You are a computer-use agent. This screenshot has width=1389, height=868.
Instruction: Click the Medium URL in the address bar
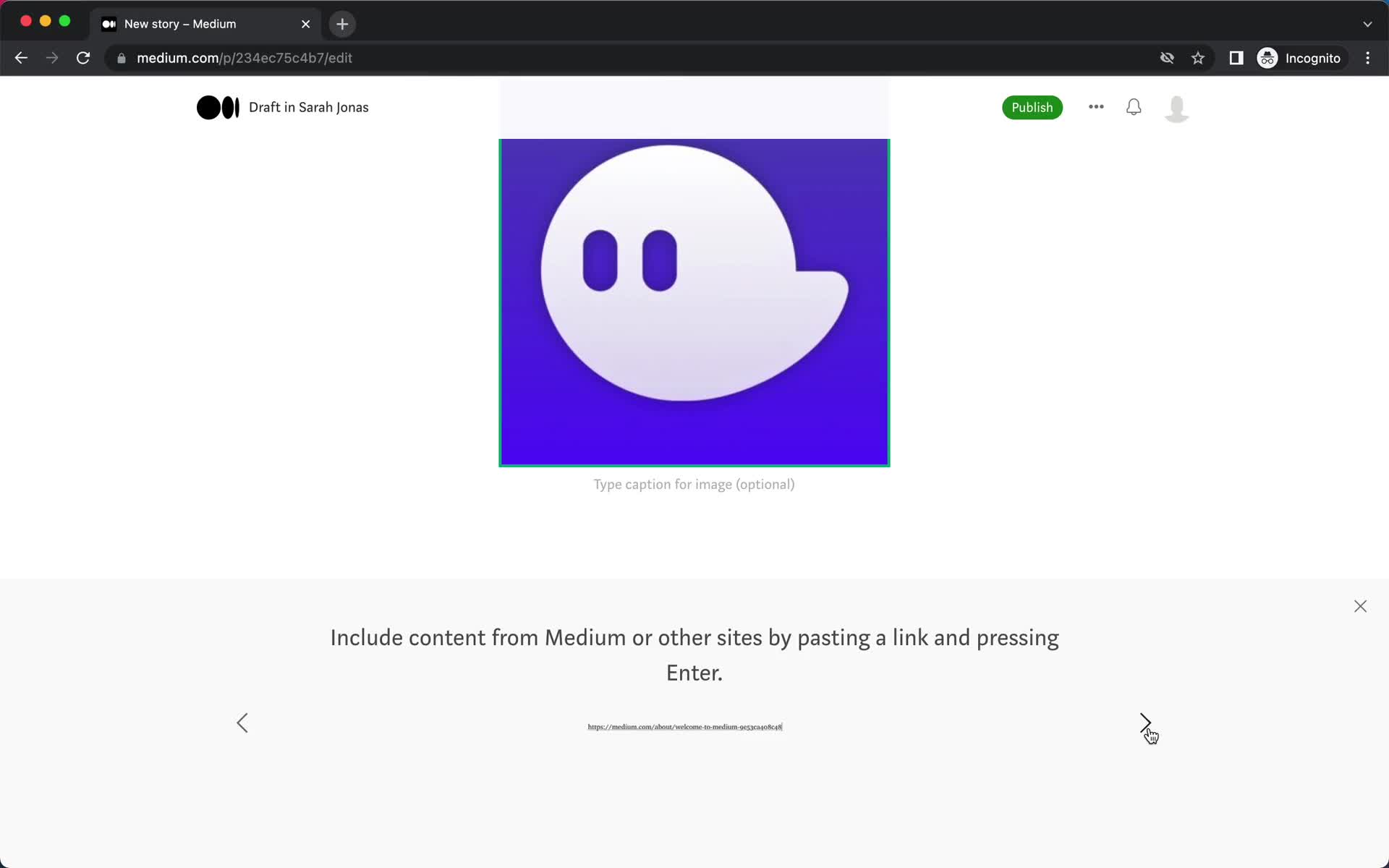tap(244, 57)
